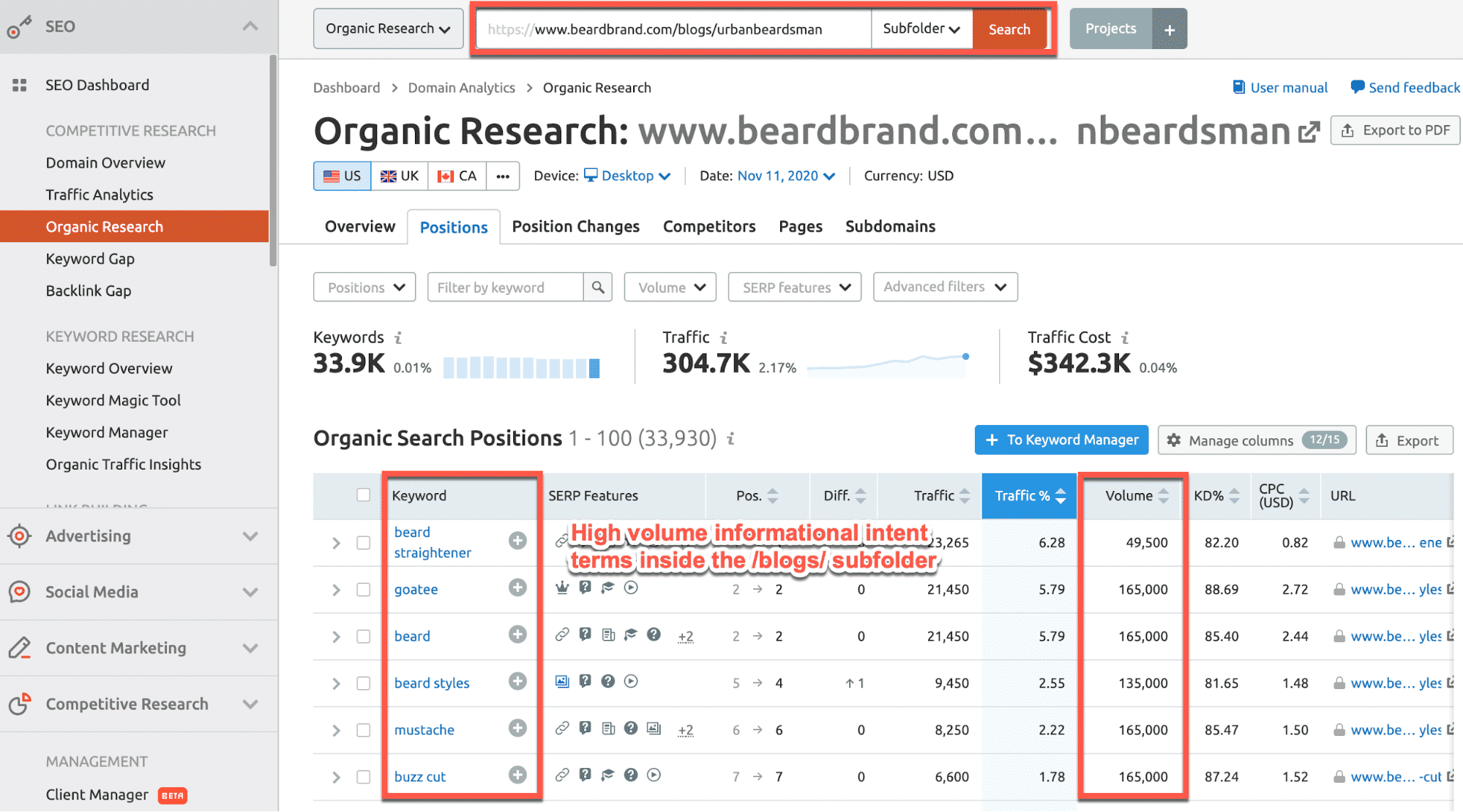Open the Subfolder dropdown
This screenshot has width=1463, height=812.
(x=921, y=29)
